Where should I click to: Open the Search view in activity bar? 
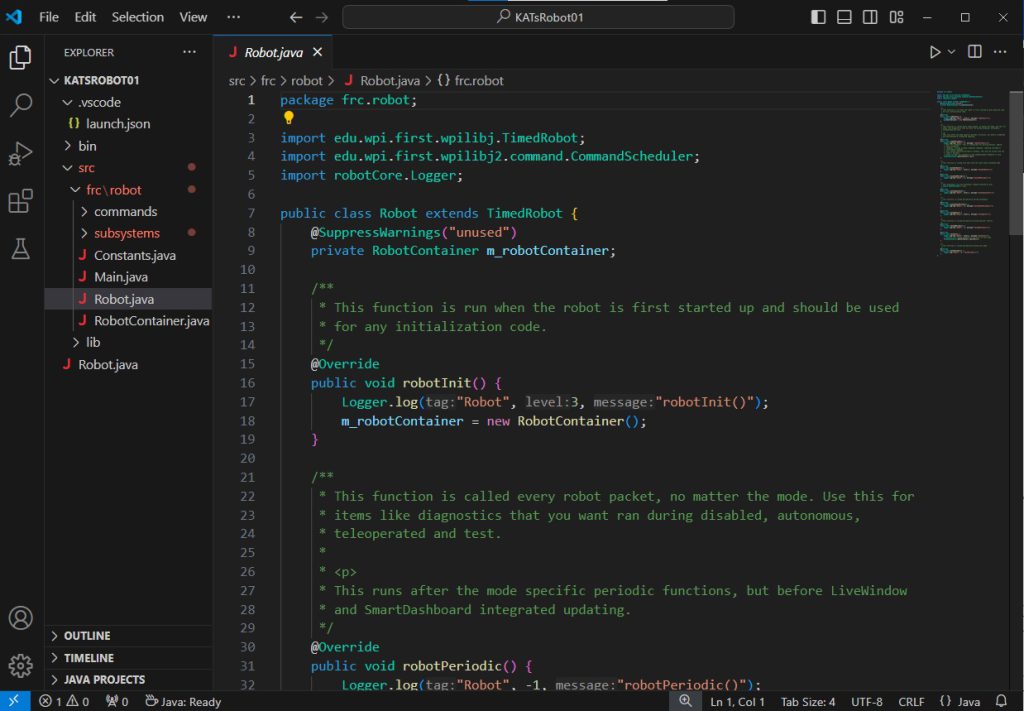click(x=20, y=105)
